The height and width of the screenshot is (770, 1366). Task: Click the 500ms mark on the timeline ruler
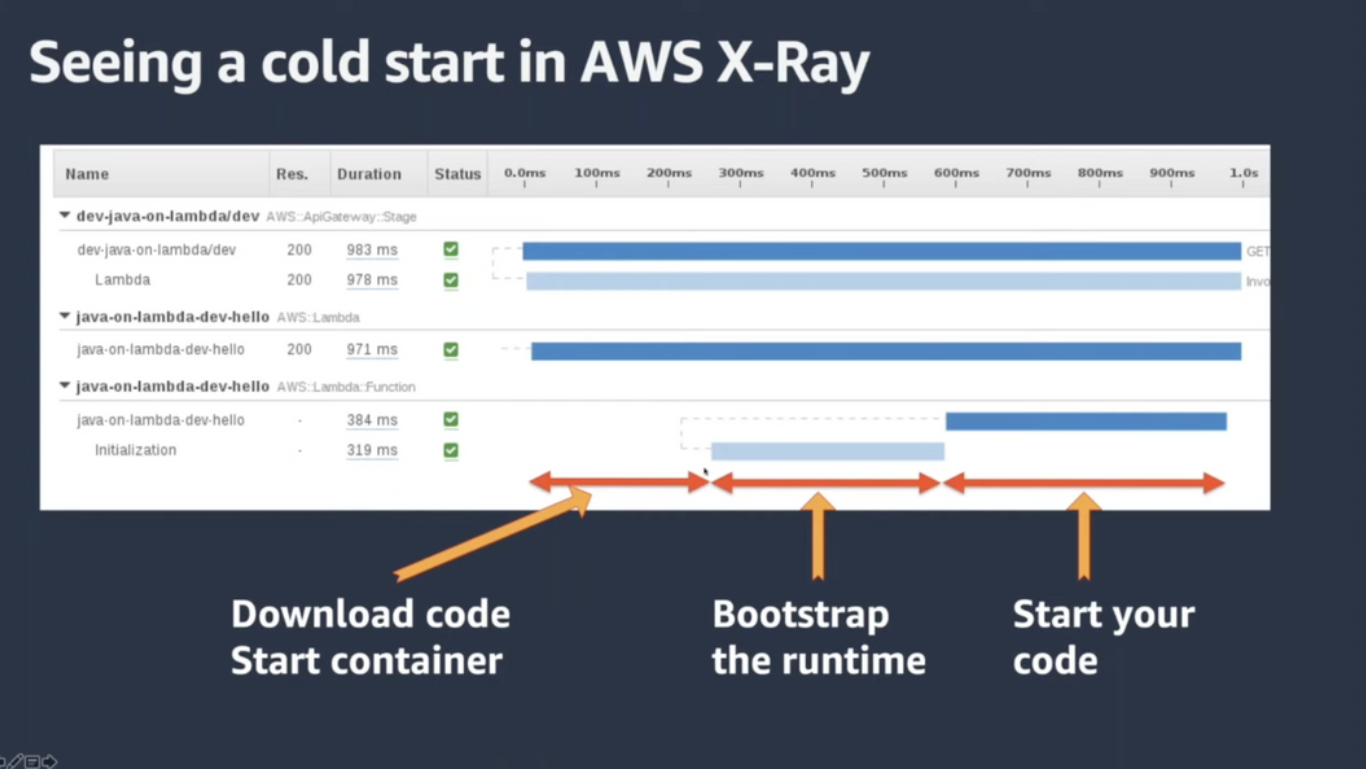885,174
